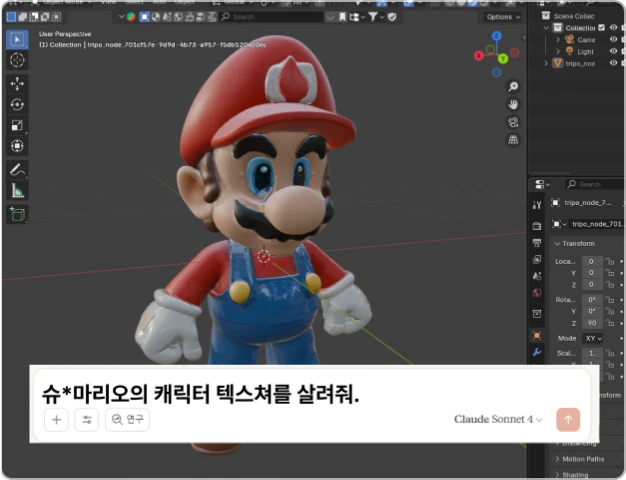Toggle Collection exclude checkbox in outliner

coord(602,28)
